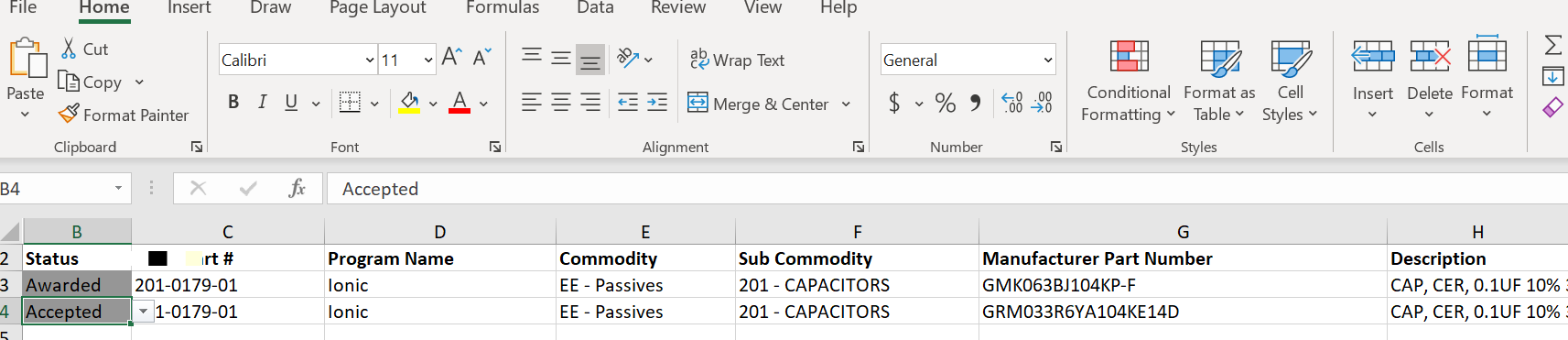This screenshot has height=340, width=1568.
Task: Open Format as Table gallery
Action: pyautogui.click(x=1219, y=81)
